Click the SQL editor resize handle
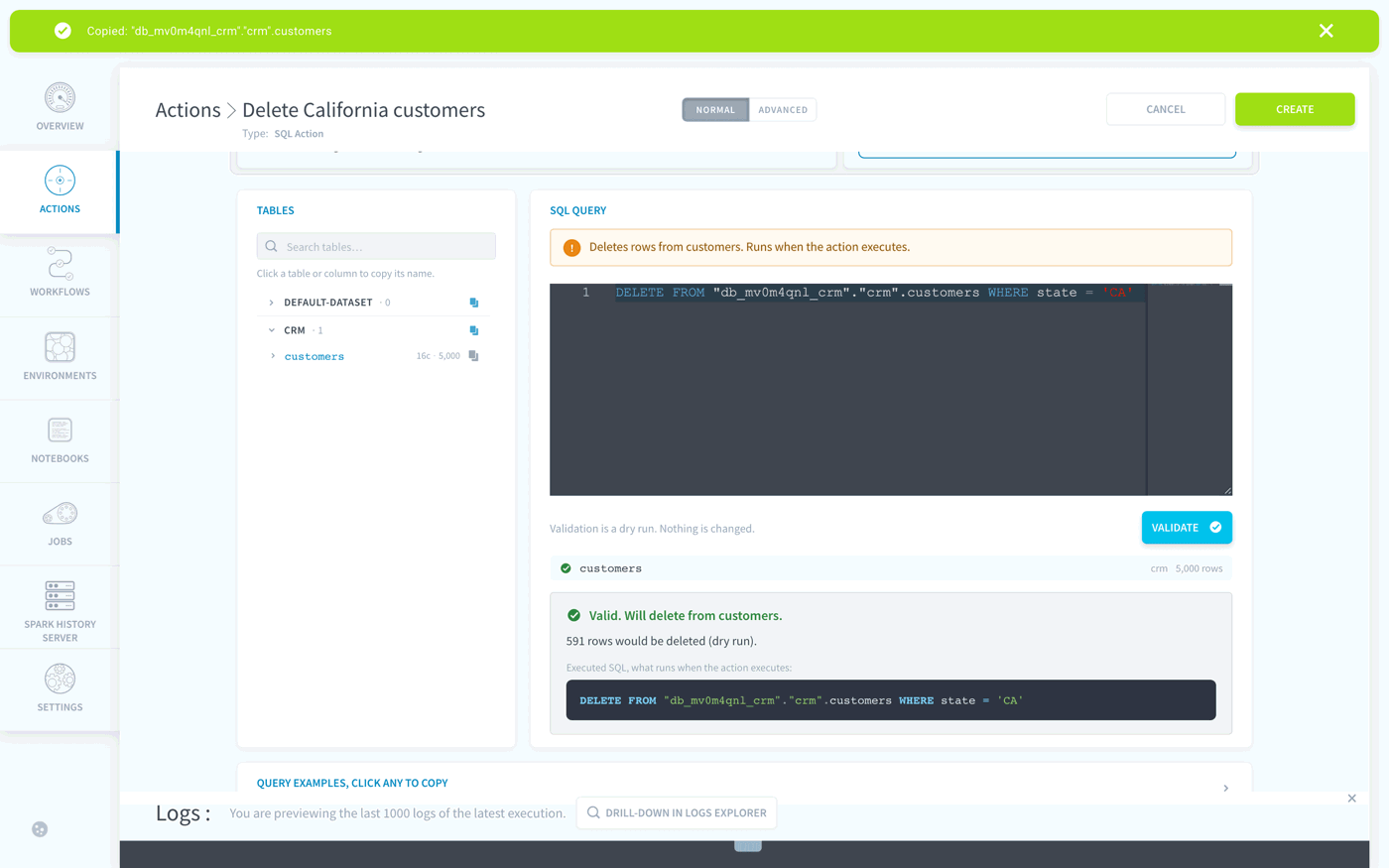 pos(1226,489)
